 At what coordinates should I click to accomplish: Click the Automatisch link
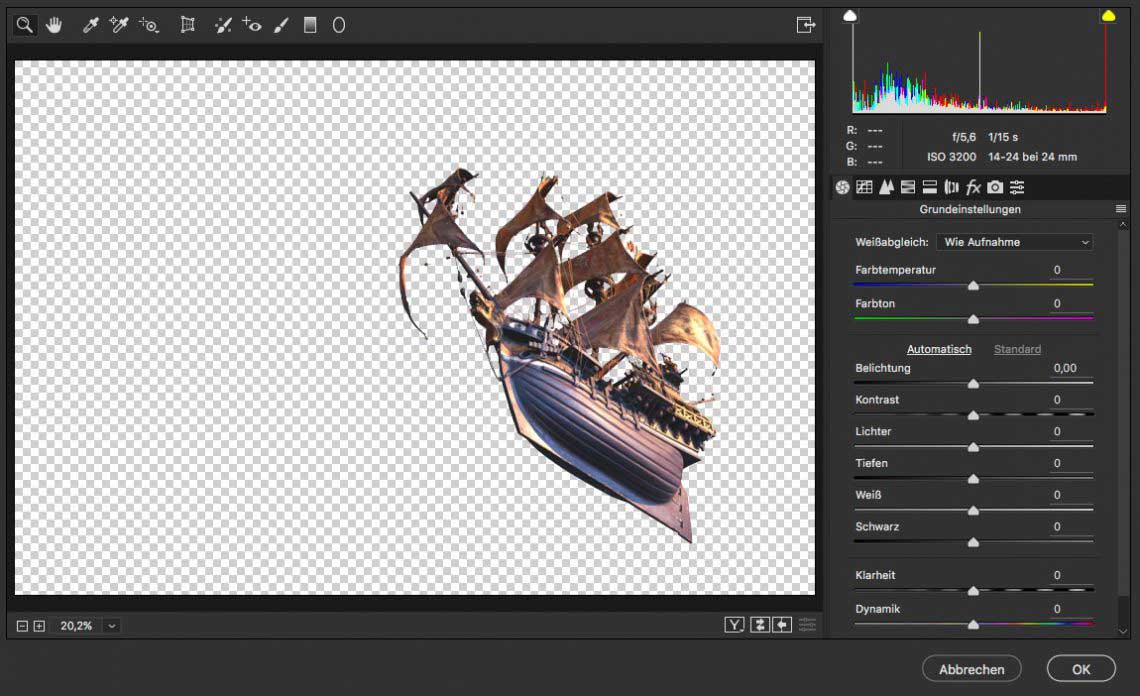click(939, 349)
